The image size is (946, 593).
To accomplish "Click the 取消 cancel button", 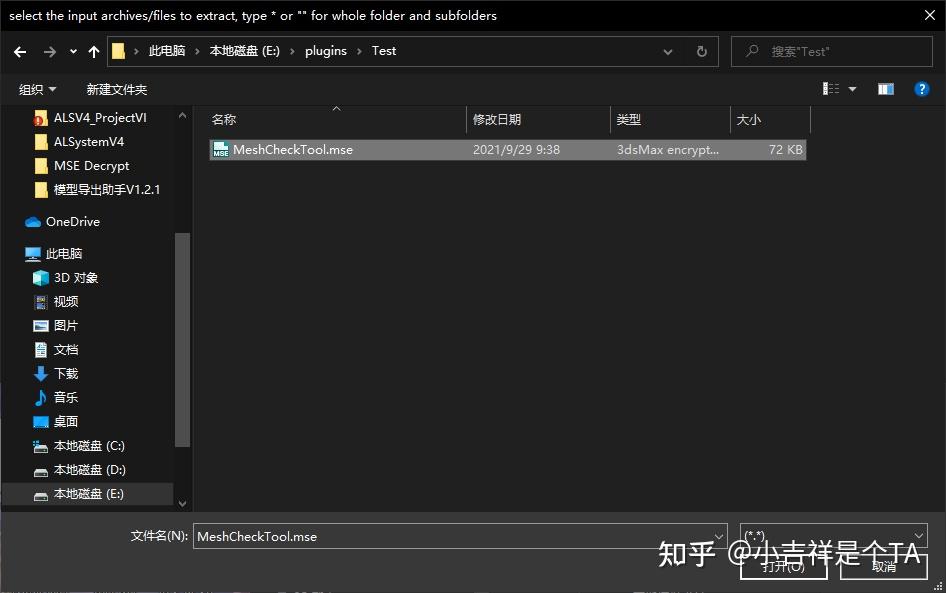I will (883, 565).
